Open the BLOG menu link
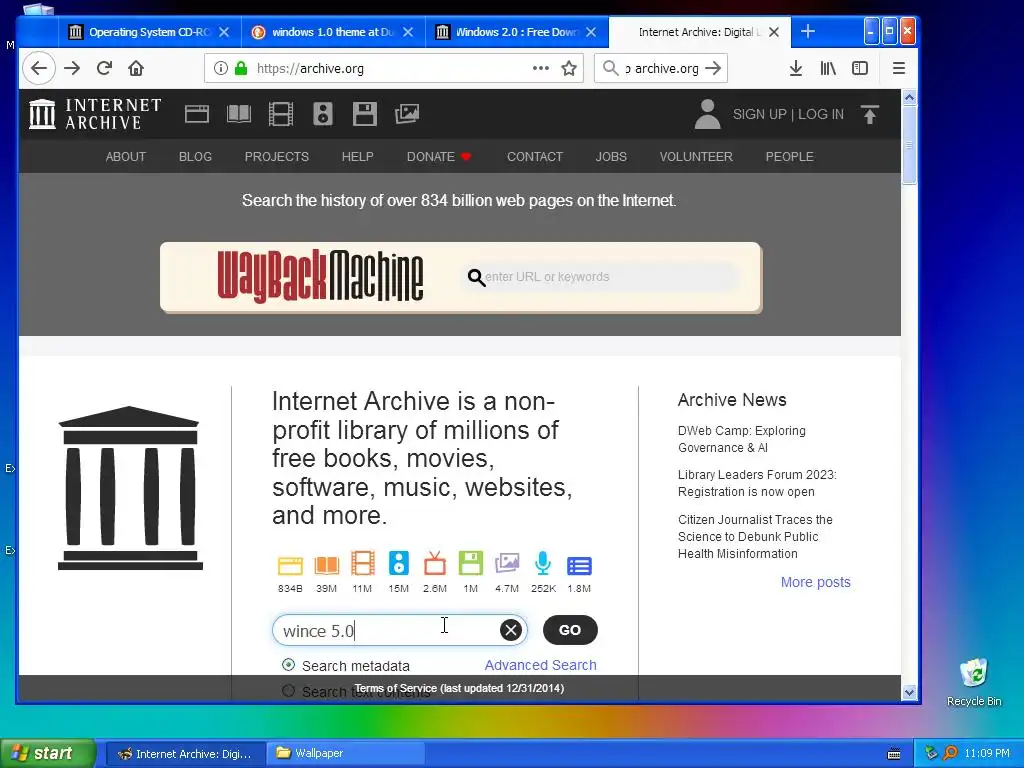The image size is (1024, 768). click(x=195, y=157)
